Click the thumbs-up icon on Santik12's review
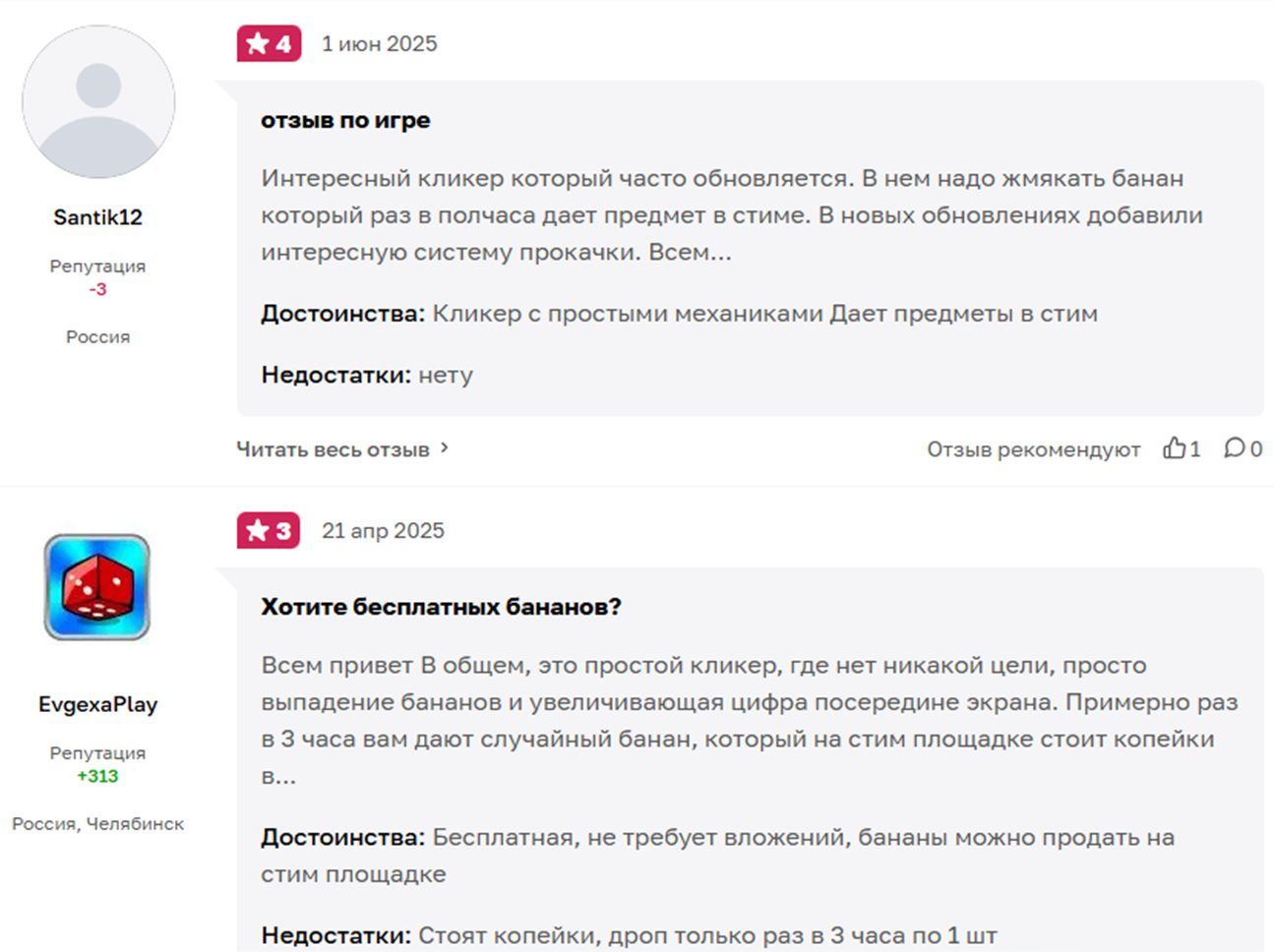The height and width of the screenshot is (952, 1274). pos(1174,448)
